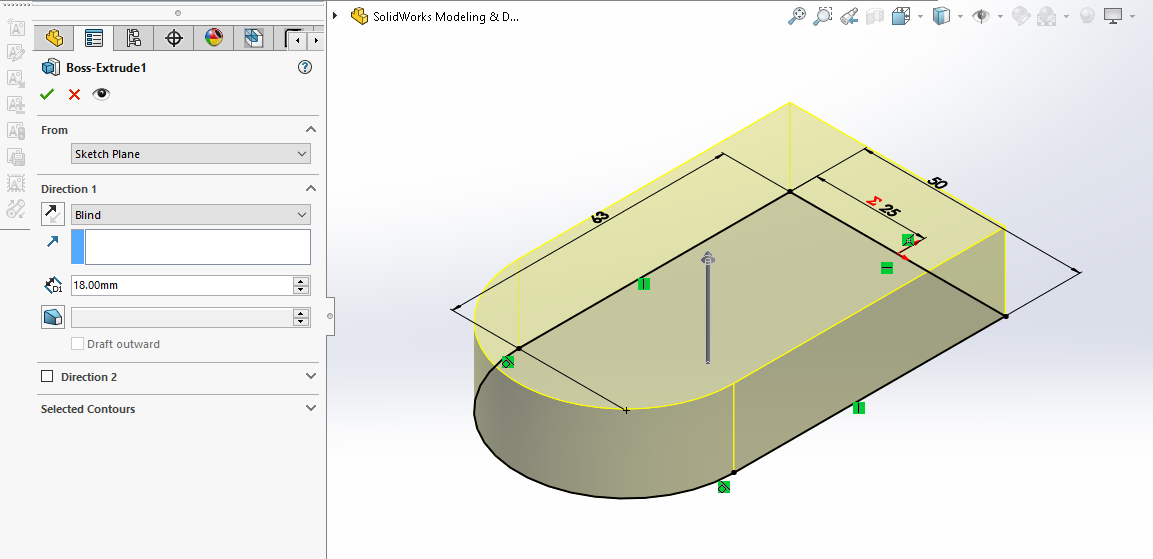Click the Previous View icon
Viewport: 1153px width, 559px height.
[849, 16]
